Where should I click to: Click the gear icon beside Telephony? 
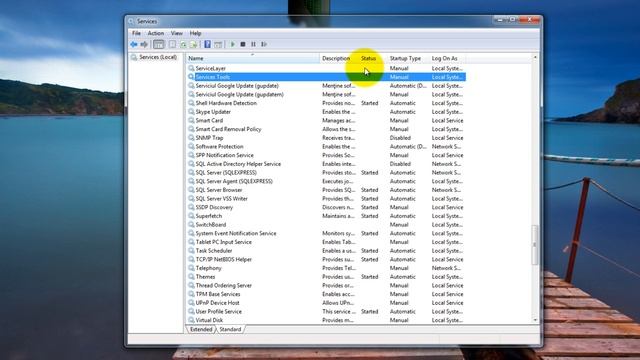[191, 268]
